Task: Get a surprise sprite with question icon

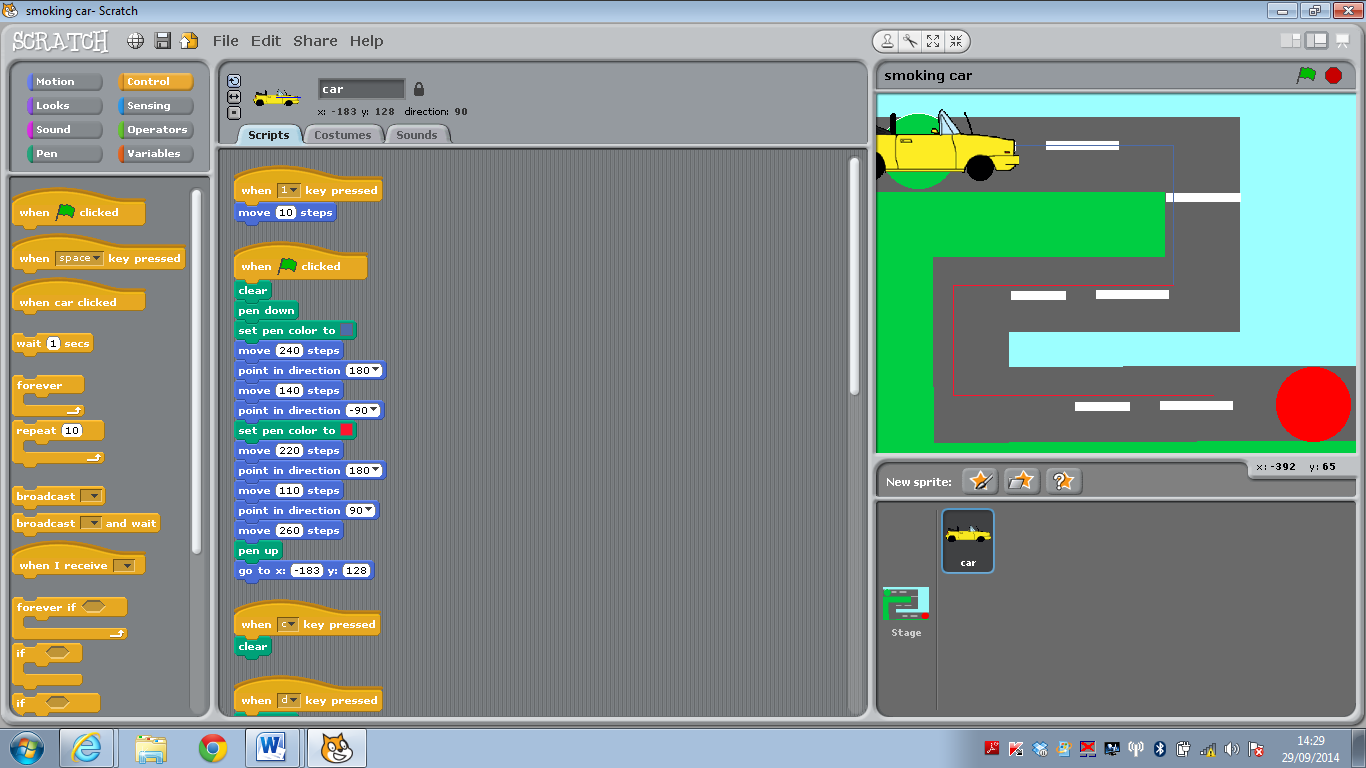Action: 1063,481
